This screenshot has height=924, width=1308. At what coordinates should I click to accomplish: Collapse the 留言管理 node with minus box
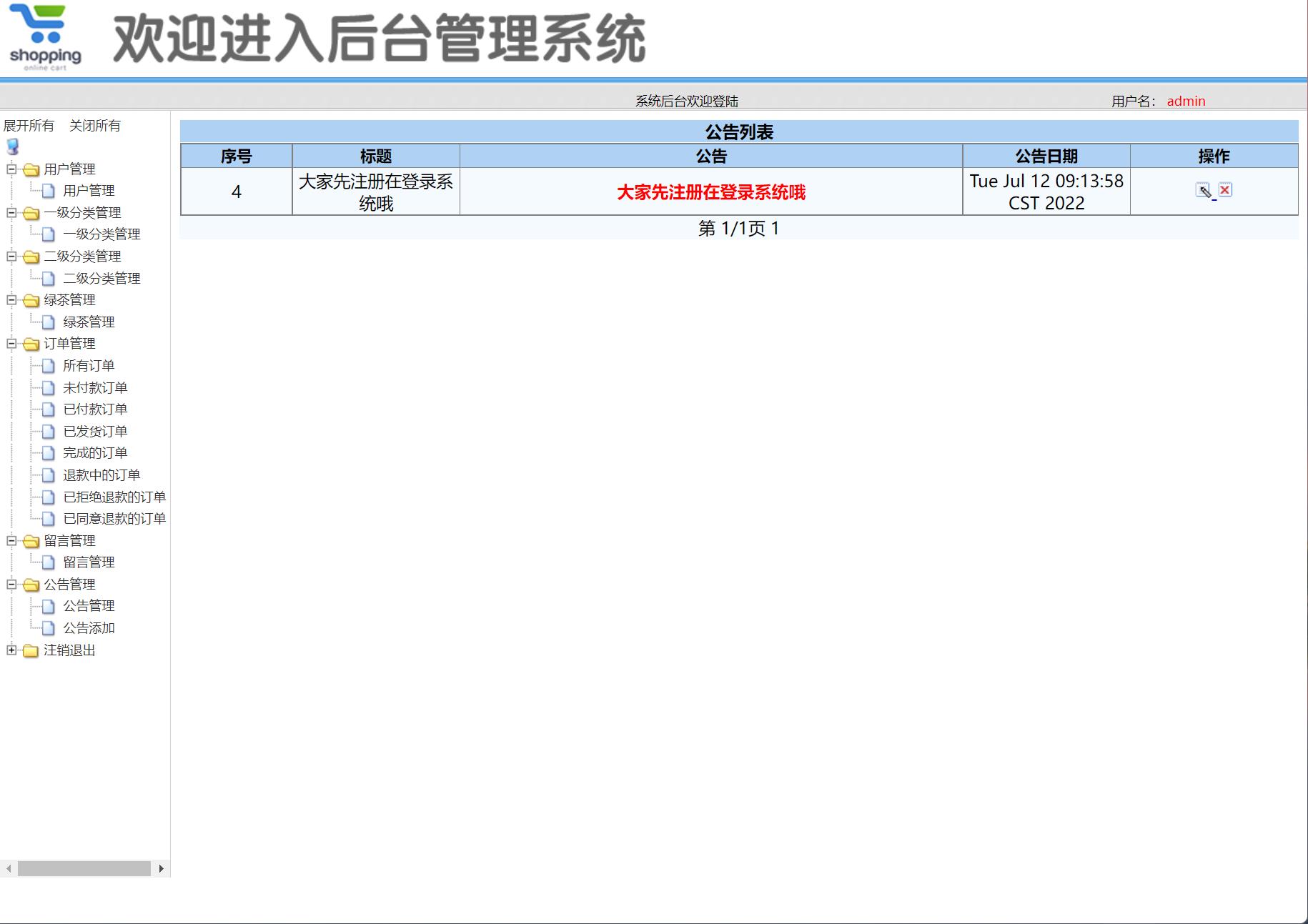click(10, 541)
